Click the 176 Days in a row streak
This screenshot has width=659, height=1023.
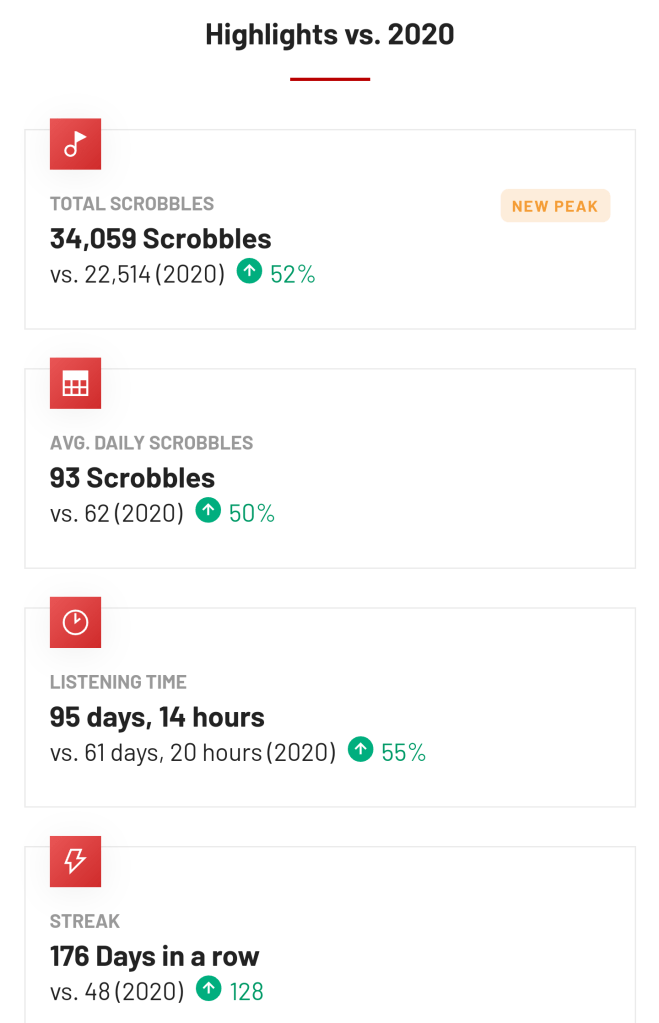[x=155, y=956]
